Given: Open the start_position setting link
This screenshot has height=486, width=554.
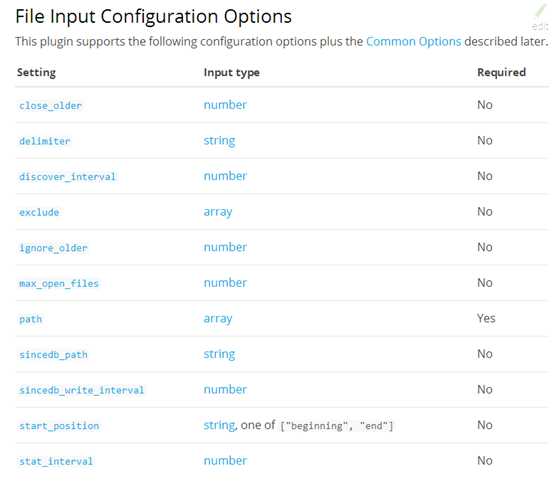Looking at the screenshot, I should tap(59, 426).
